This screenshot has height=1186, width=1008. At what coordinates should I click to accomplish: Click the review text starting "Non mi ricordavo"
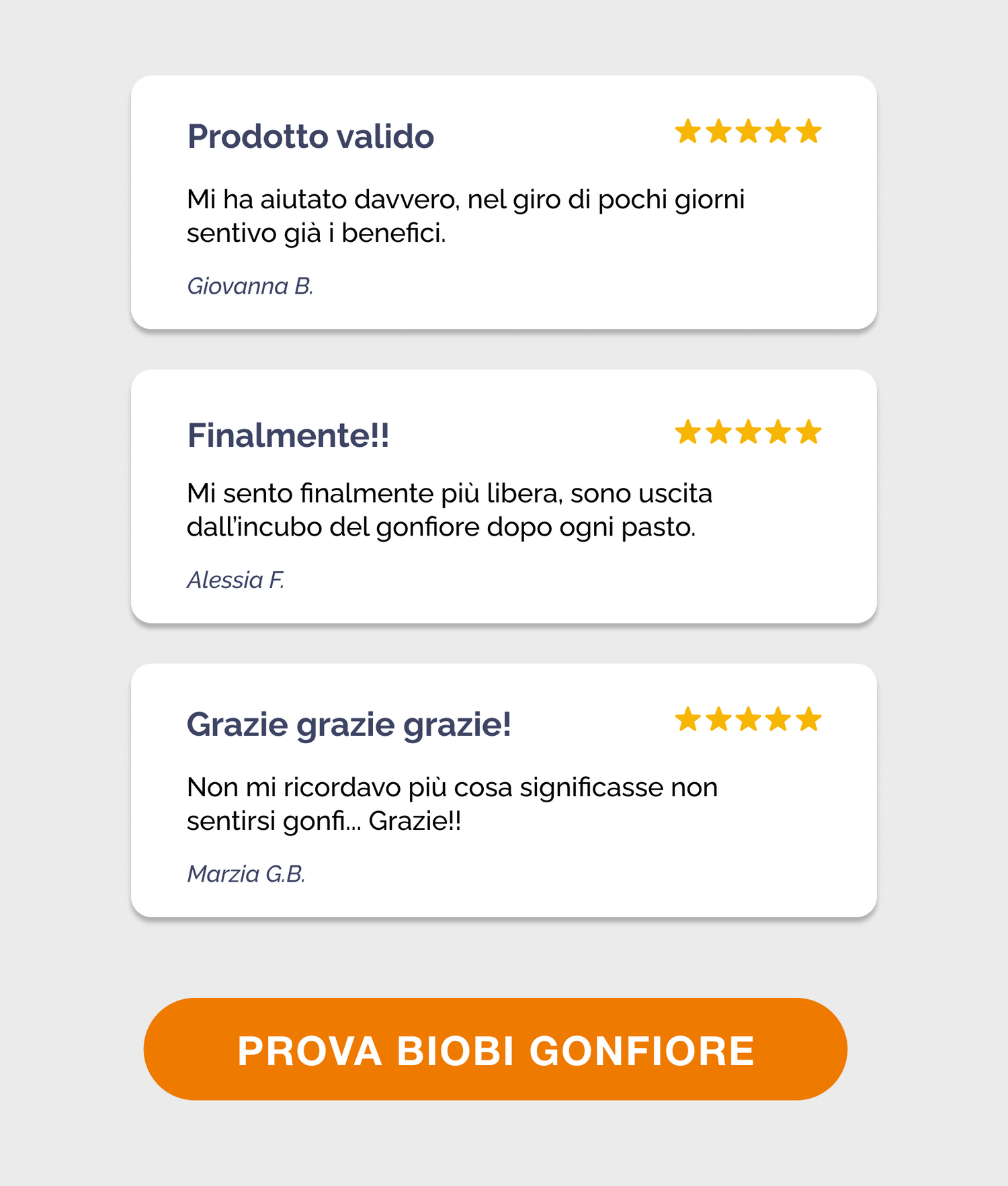pos(452,804)
